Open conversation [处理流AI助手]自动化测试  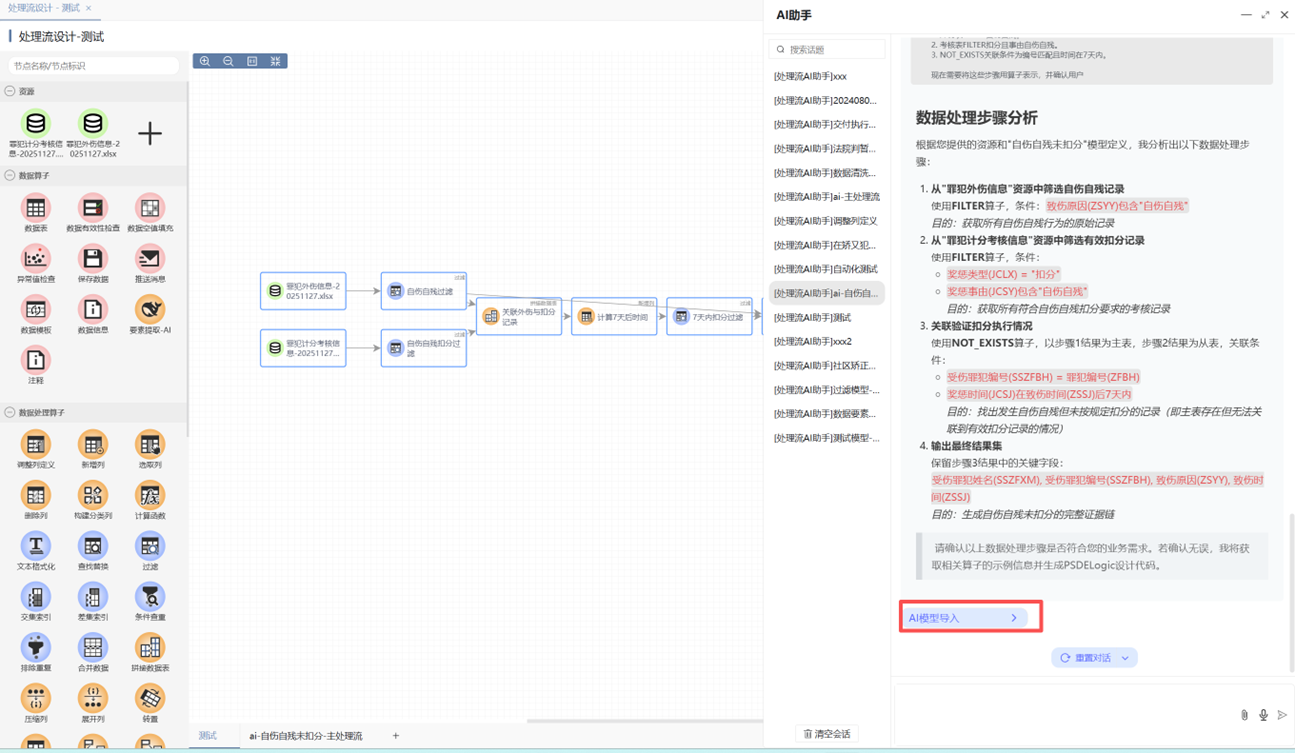[x=827, y=269]
